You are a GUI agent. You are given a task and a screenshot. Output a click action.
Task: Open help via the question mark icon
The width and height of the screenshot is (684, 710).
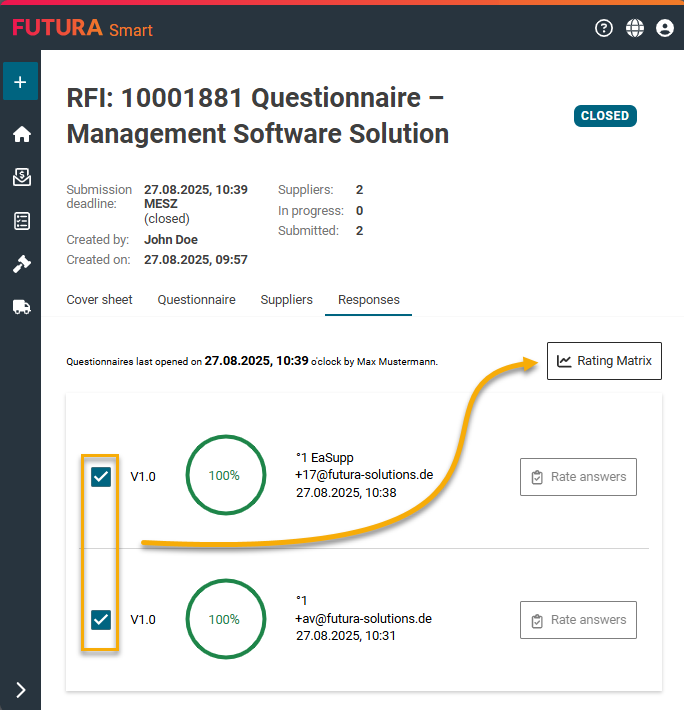pyautogui.click(x=603, y=28)
